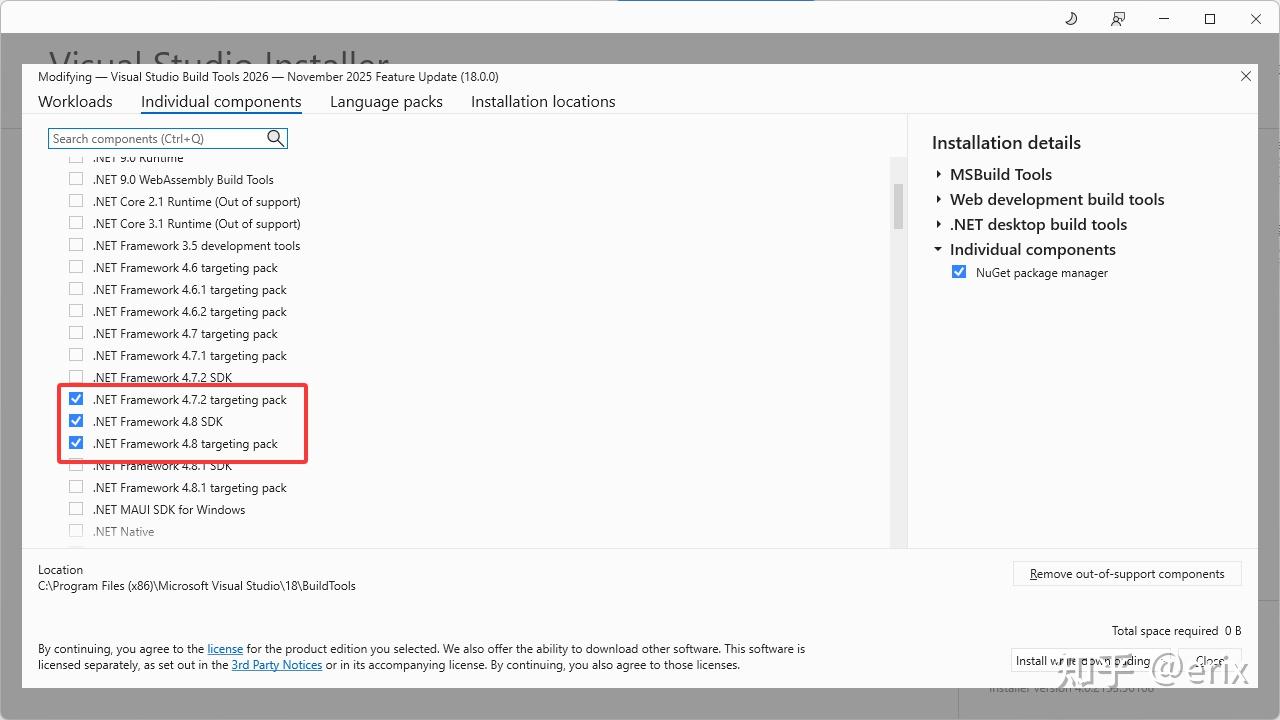The height and width of the screenshot is (720, 1280).
Task: Uncheck .NET Framework 4.8 SDK
Action: (x=76, y=421)
